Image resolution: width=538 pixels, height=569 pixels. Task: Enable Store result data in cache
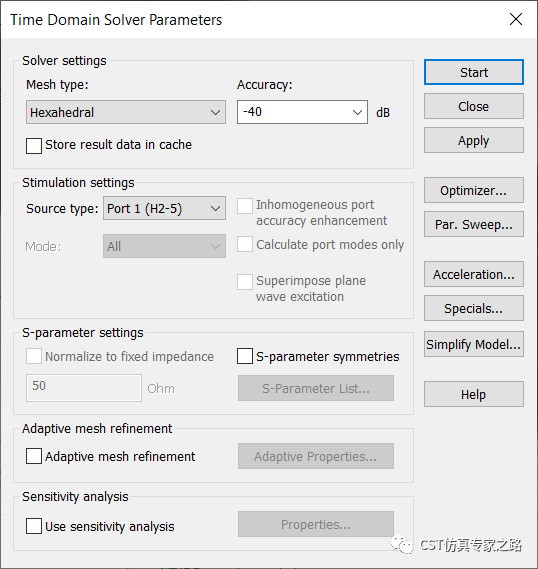pos(34,146)
